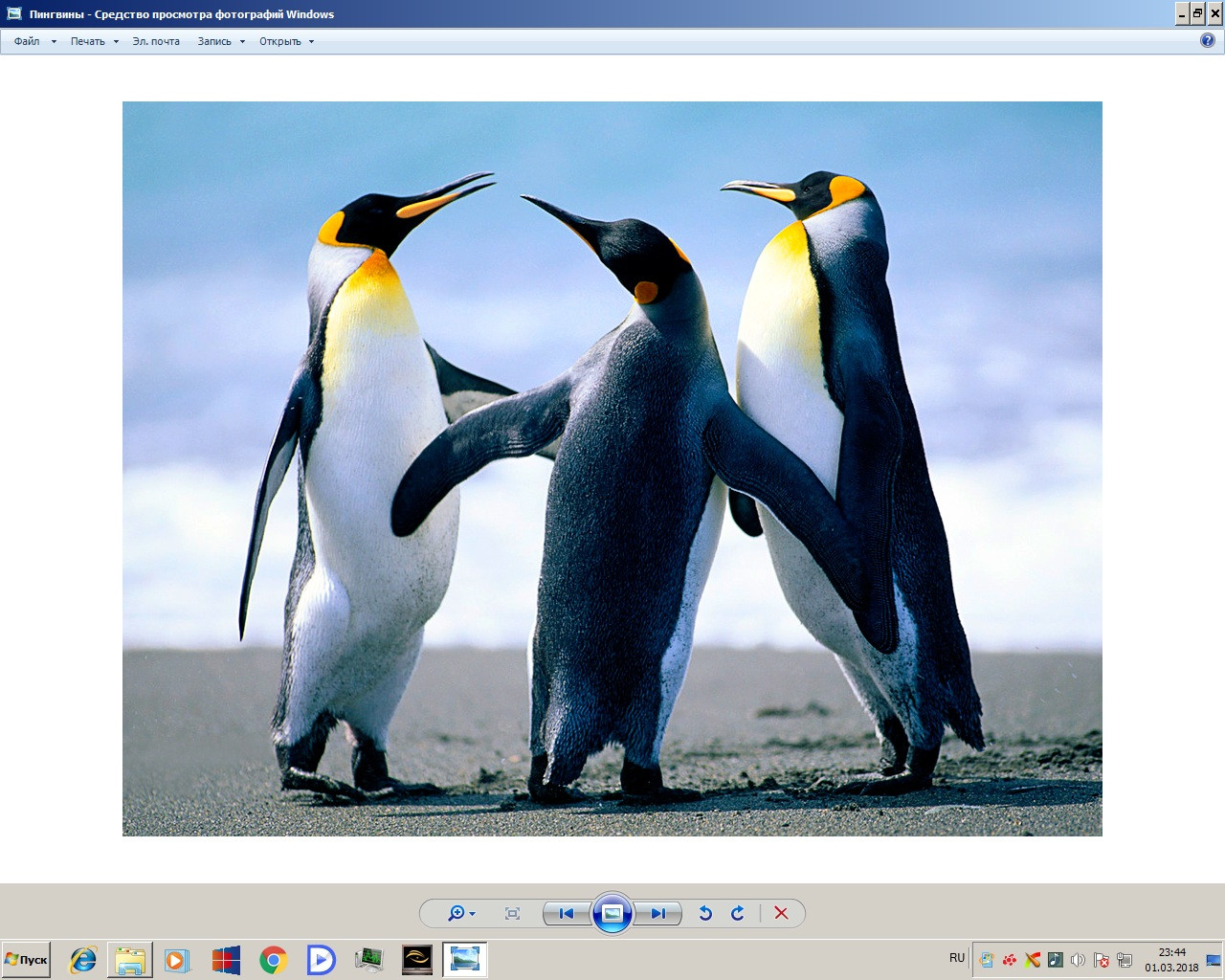Rotate the photo counterclockwise

[x=705, y=913]
